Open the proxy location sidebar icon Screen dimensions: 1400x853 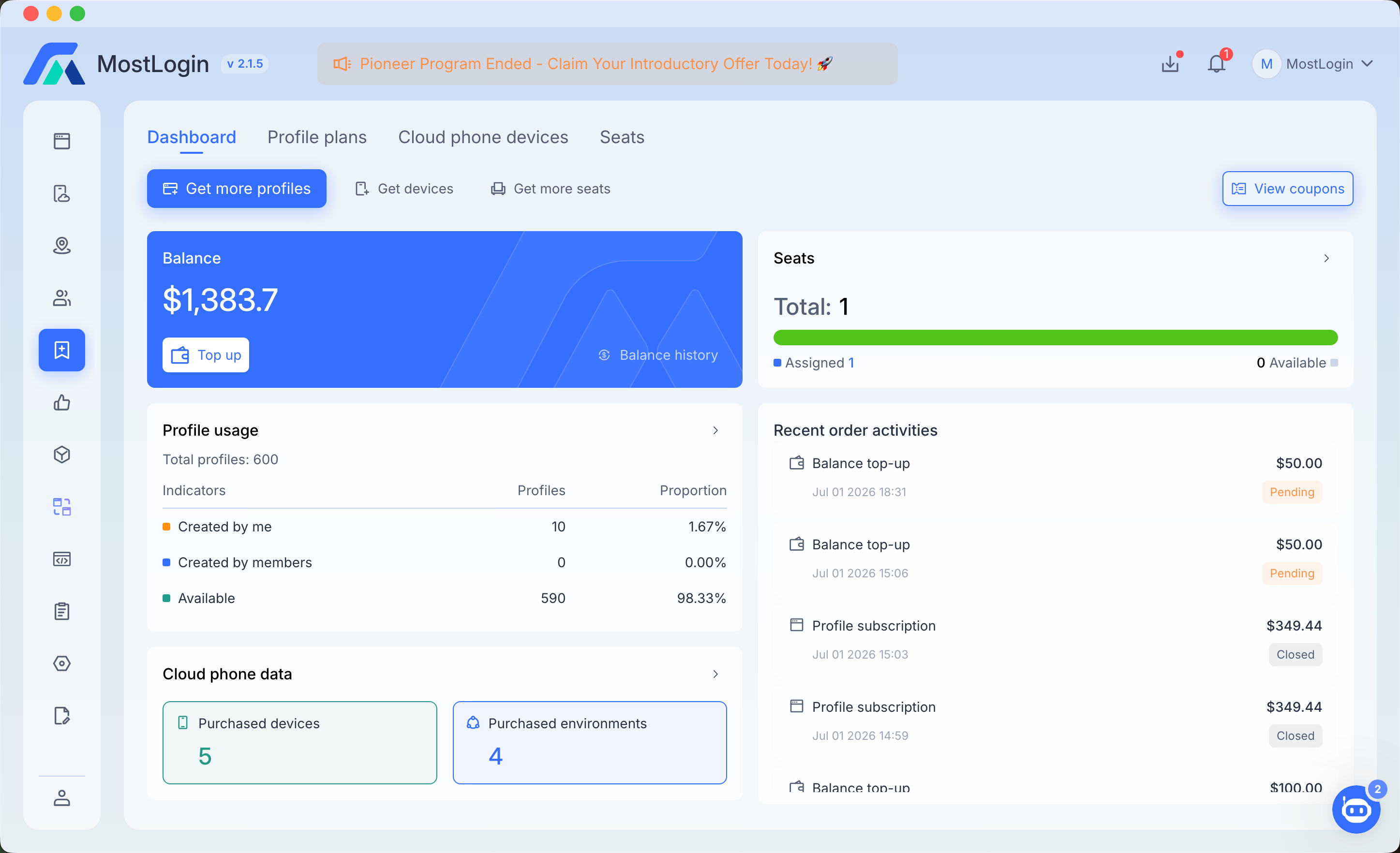pos(61,245)
